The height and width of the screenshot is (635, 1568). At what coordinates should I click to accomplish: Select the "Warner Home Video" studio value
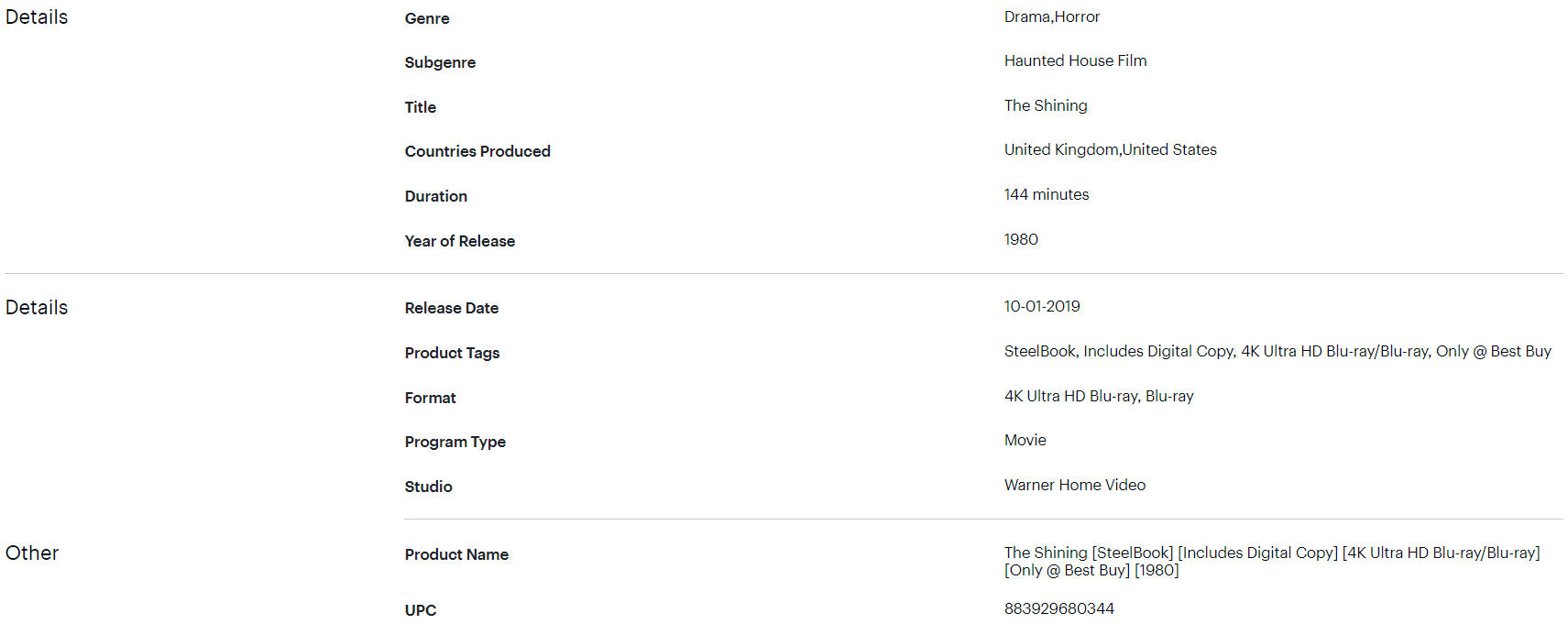[x=1074, y=485]
